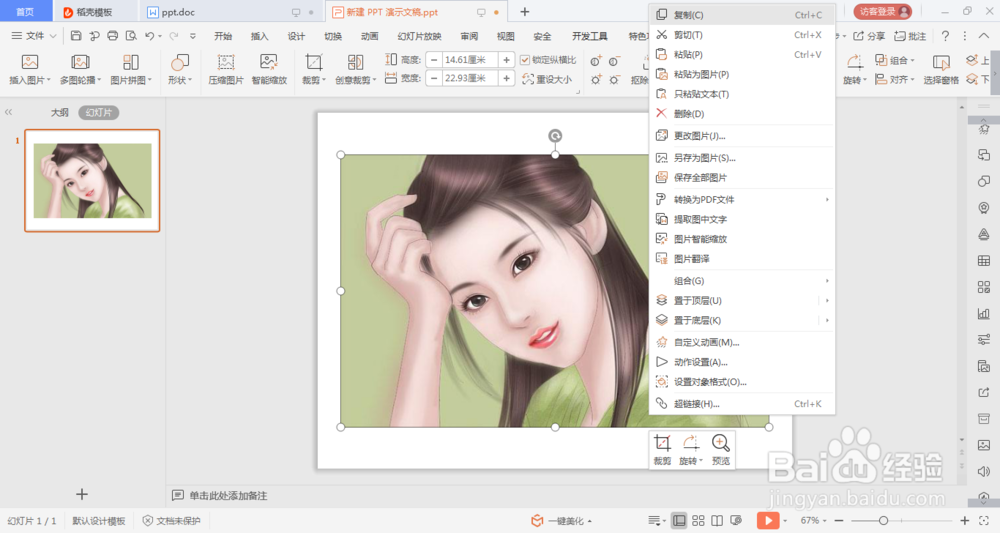The height and width of the screenshot is (533, 1000).
Task: Click the bar chart icon in right sidebar
Action: click(983, 313)
